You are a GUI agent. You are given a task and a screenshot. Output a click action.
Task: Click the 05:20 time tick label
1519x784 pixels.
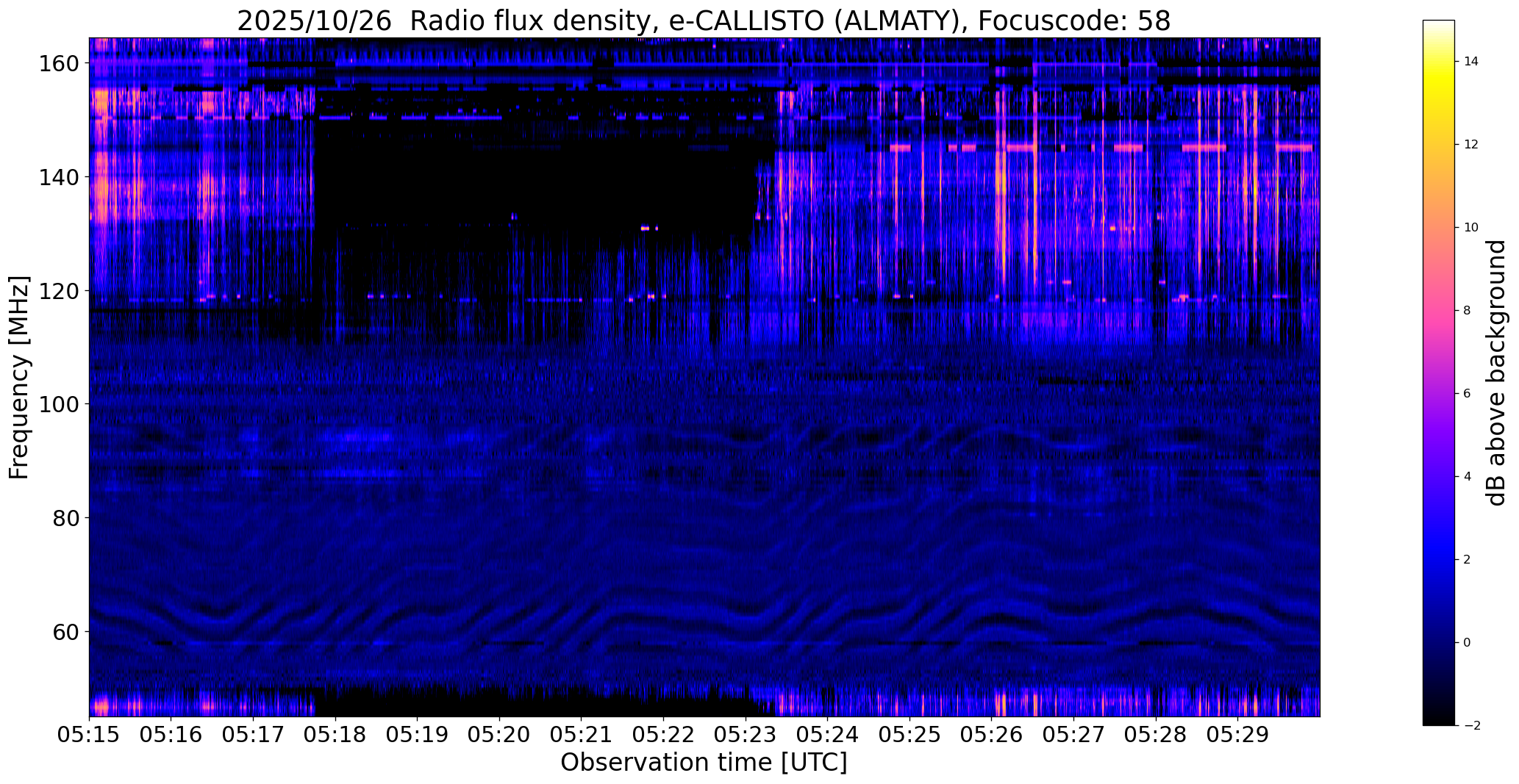(500, 735)
